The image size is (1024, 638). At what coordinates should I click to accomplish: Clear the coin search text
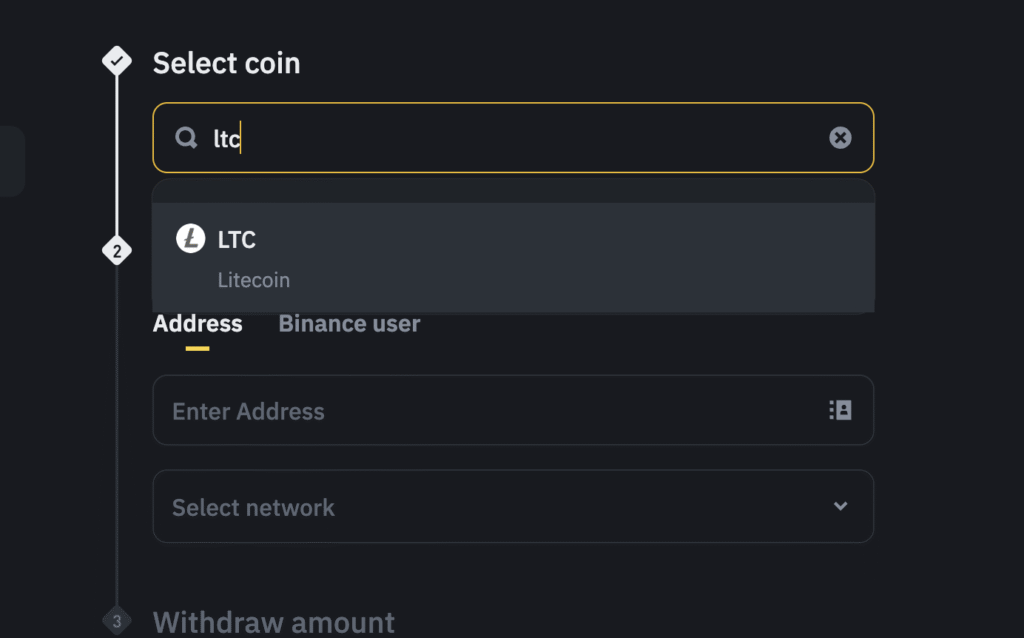(x=840, y=138)
